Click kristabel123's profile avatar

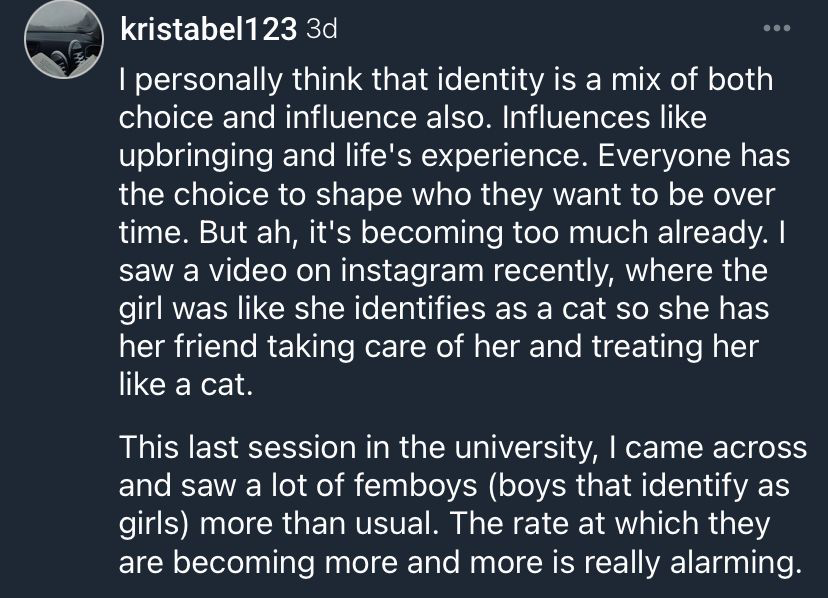coord(62,42)
